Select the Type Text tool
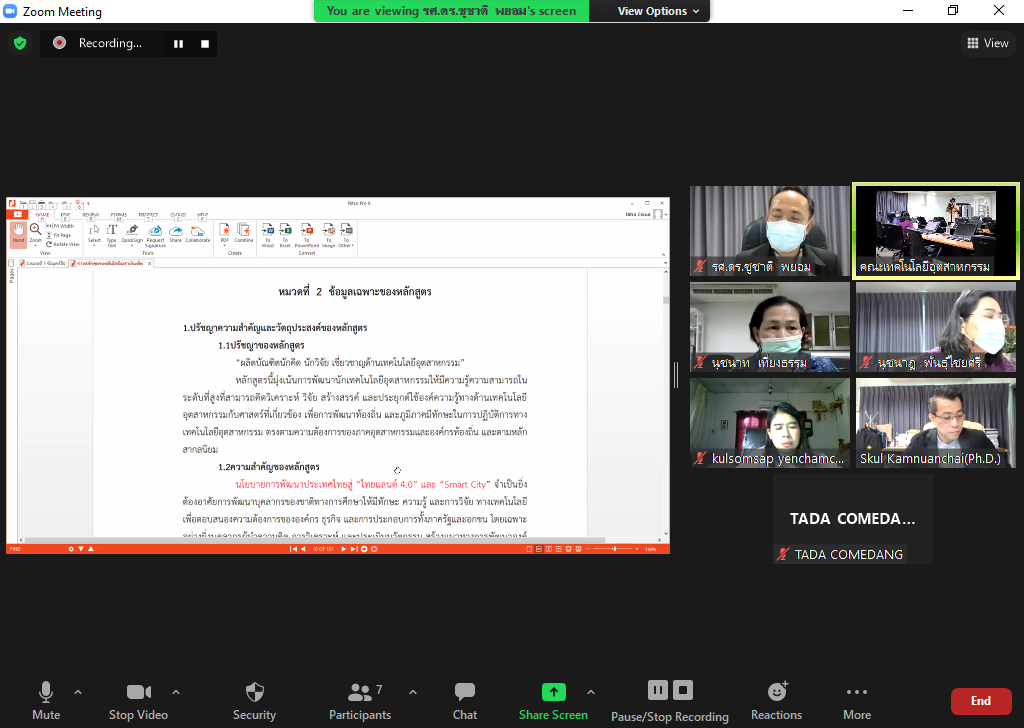This screenshot has width=1024, height=728. pos(112,235)
